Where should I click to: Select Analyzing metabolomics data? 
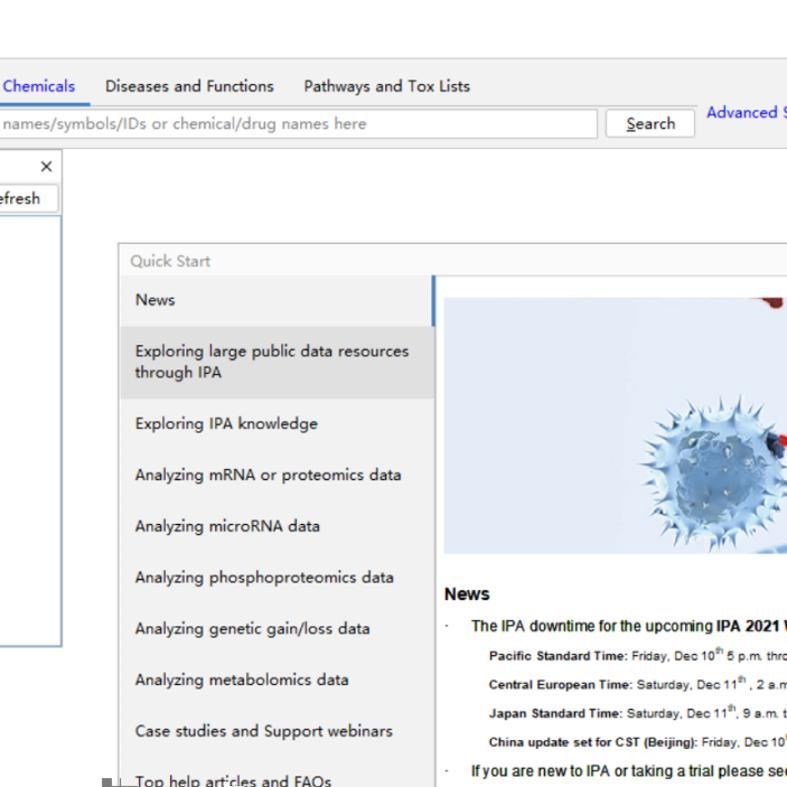pyautogui.click(x=277, y=680)
